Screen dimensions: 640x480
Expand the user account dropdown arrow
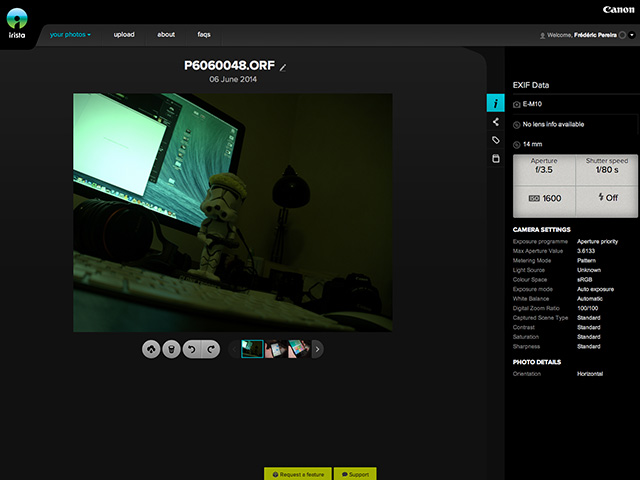[632, 35]
